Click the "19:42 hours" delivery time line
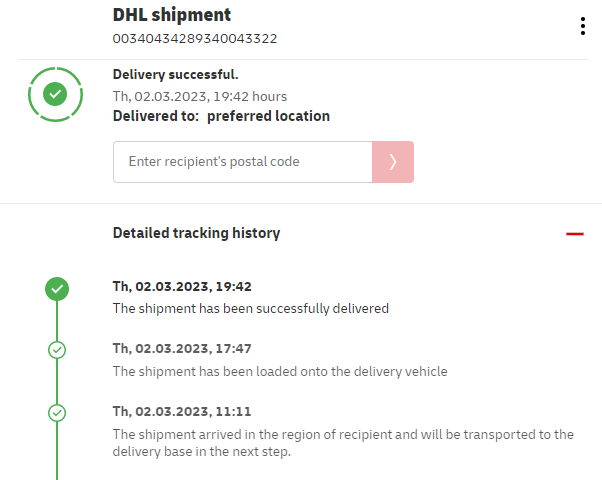This screenshot has height=480, width=602. pos(200,96)
